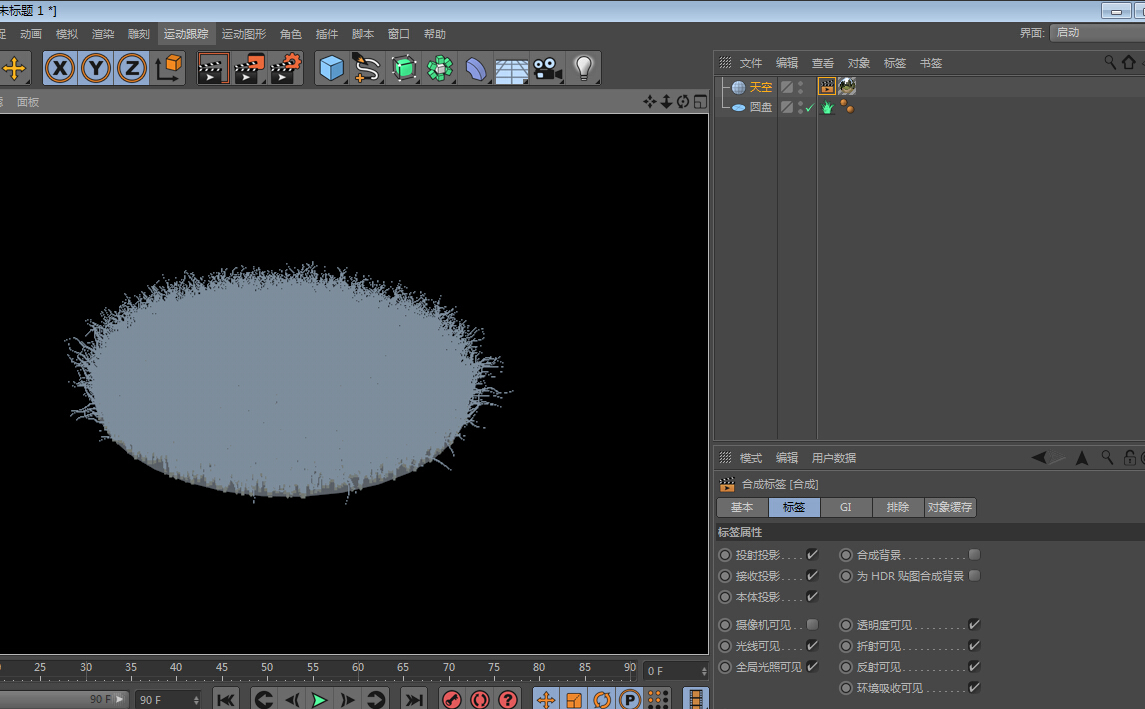Select the 圆盘 object in tree
Viewport: 1145px width, 709px height.
click(760, 107)
